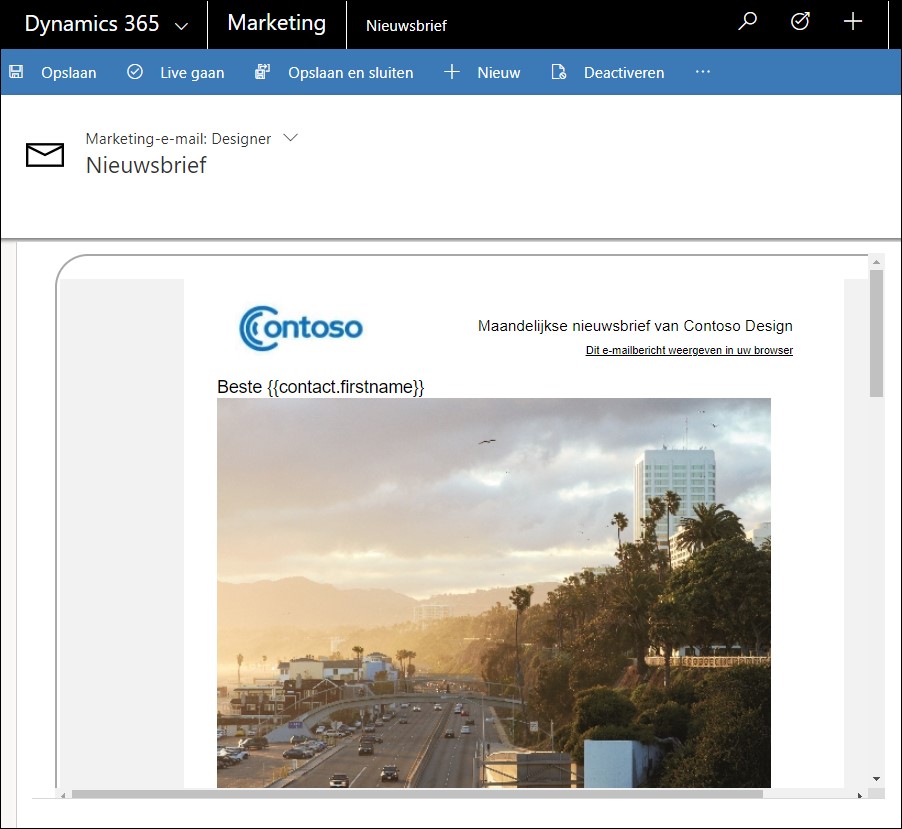This screenshot has height=829, width=902.
Task: Select the city highway photo
Action: click(x=493, y=592)
